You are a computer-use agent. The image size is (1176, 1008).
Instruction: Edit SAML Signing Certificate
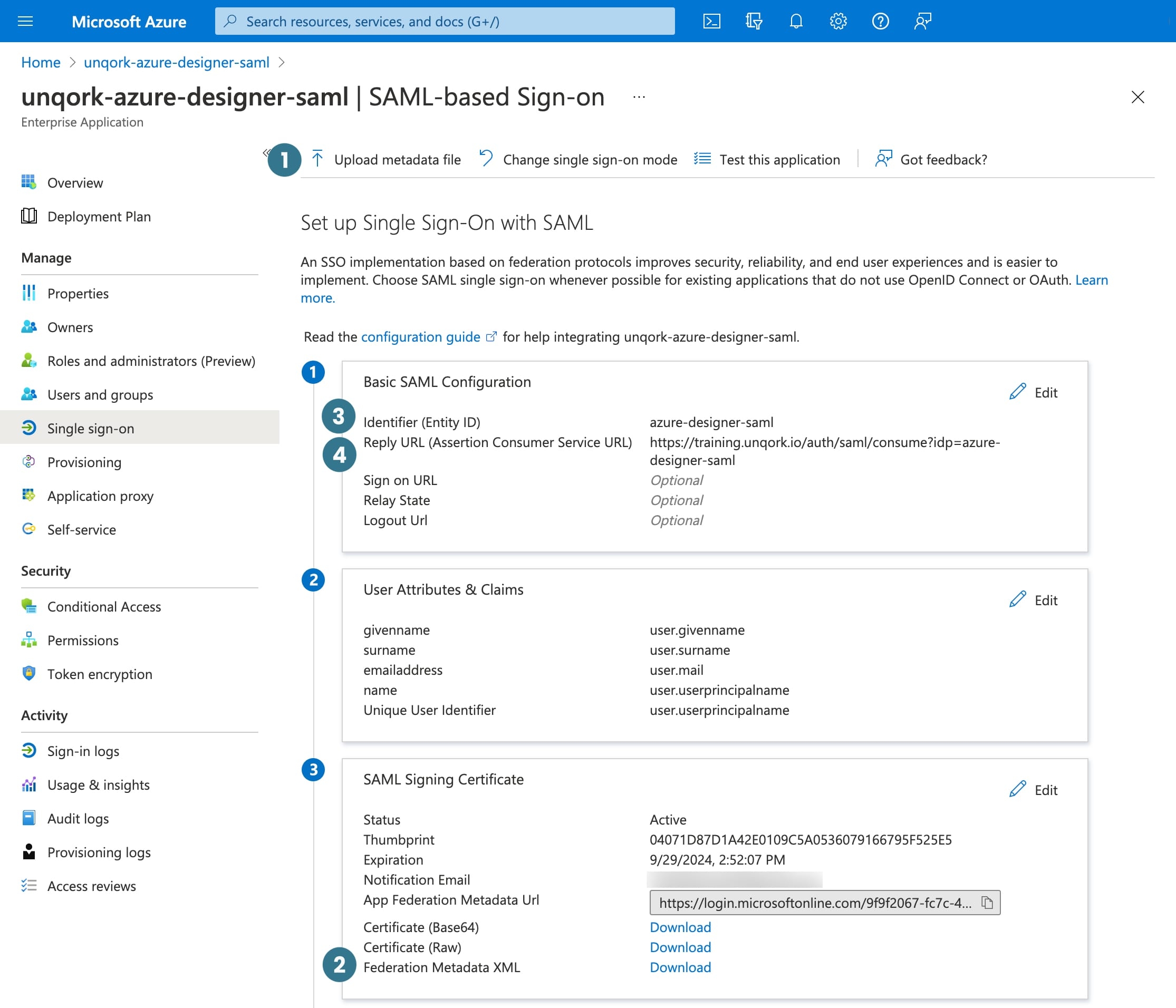[1034, 790]
